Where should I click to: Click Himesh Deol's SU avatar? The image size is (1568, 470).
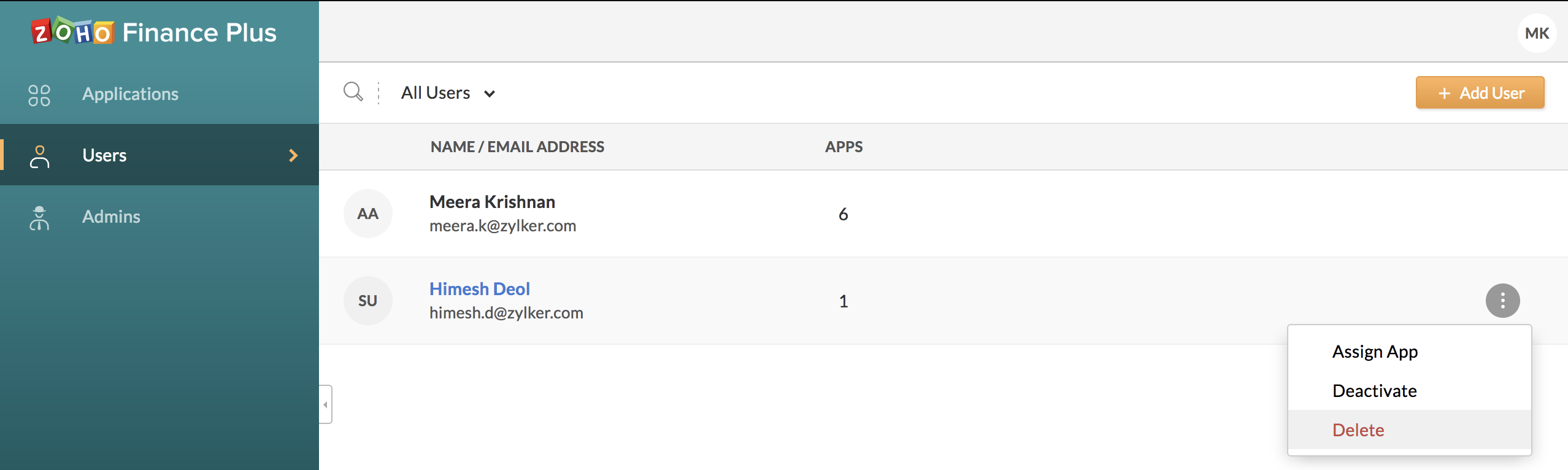click(x=367, y=301)
